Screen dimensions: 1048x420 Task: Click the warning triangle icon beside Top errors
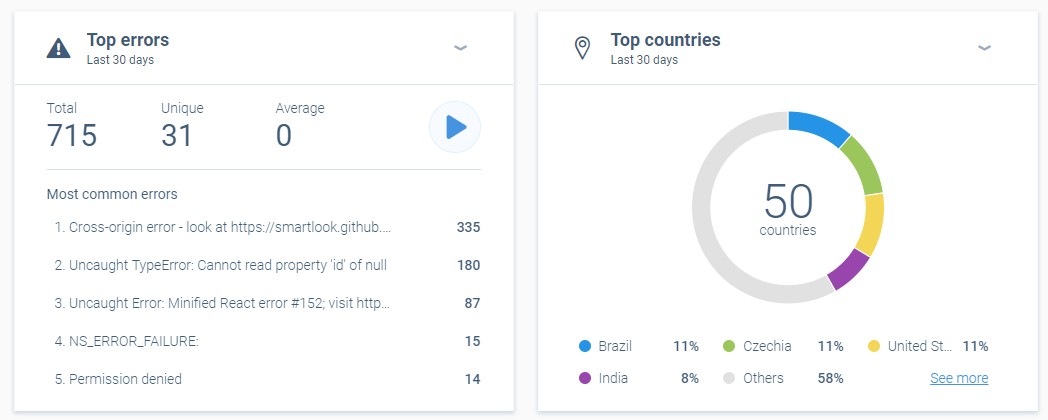tap(59, 48)
